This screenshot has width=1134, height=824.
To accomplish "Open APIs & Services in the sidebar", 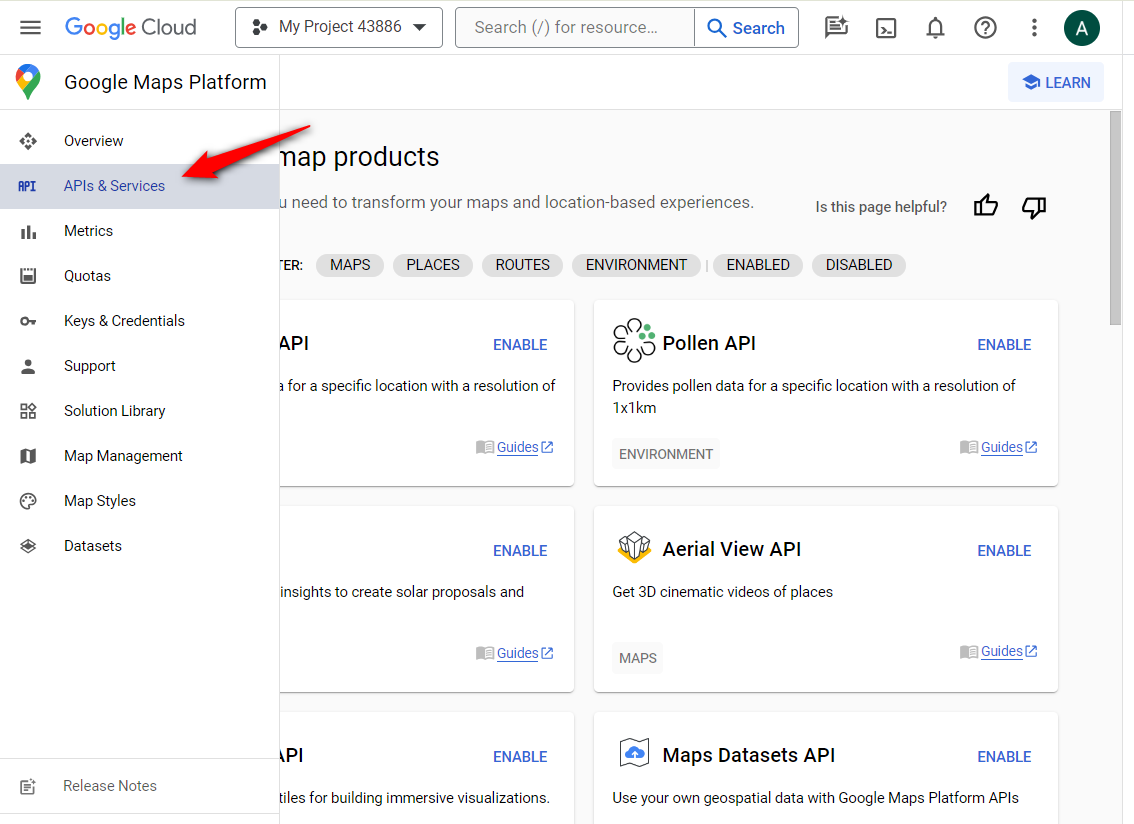I will [140, 186].
